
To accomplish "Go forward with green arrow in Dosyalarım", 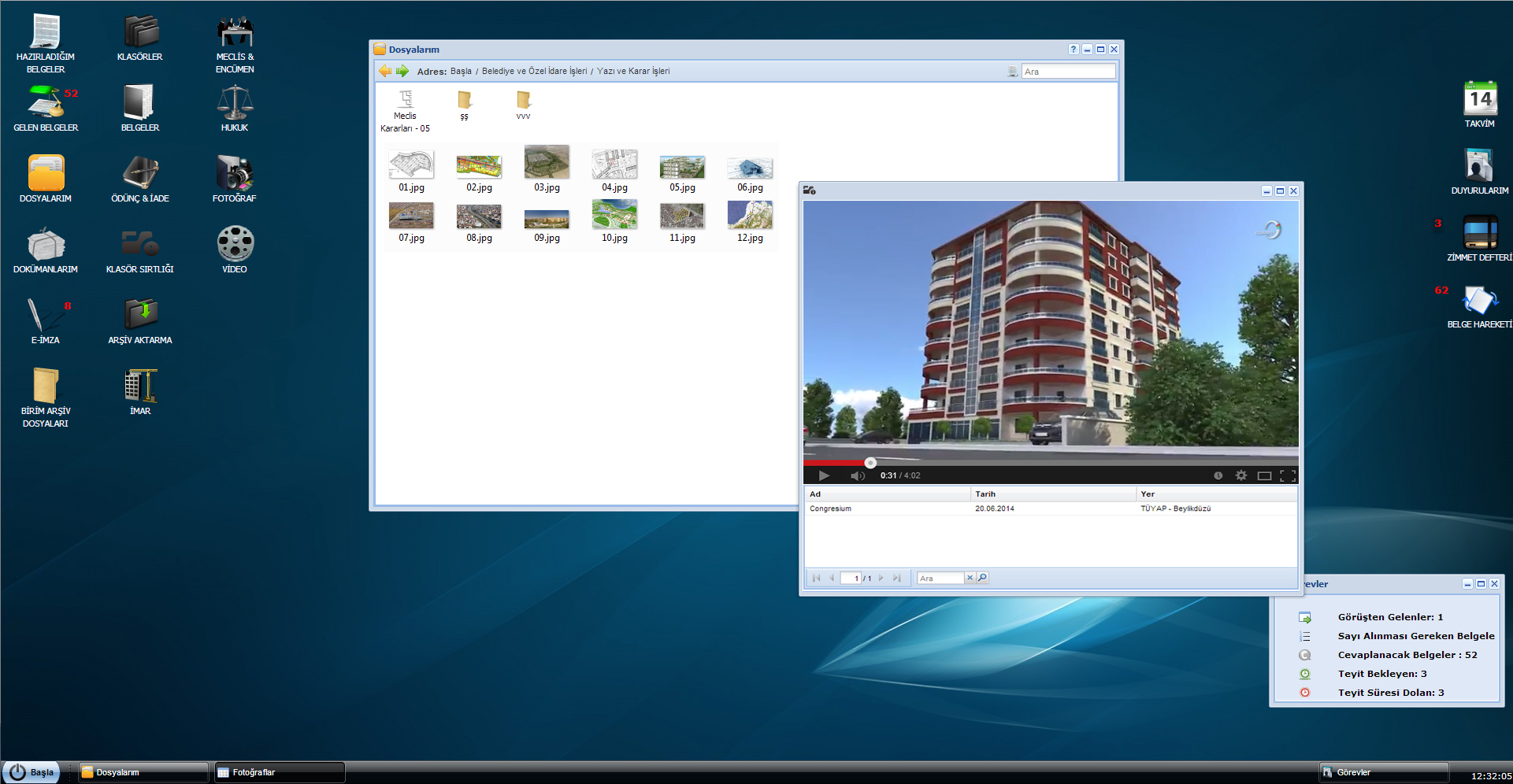I will [x=402, y=71].
